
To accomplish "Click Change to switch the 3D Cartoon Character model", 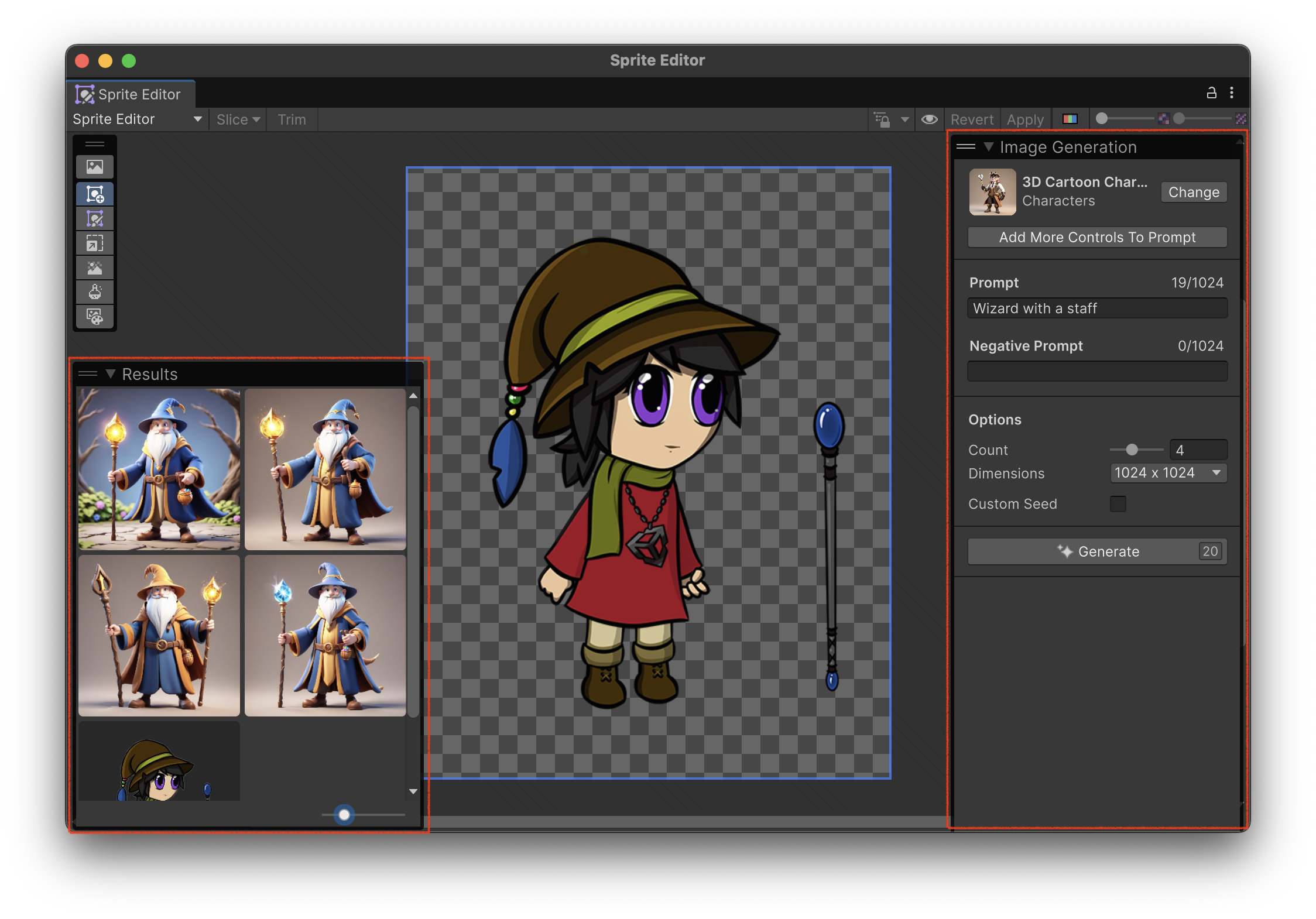I will (1193, 192).
